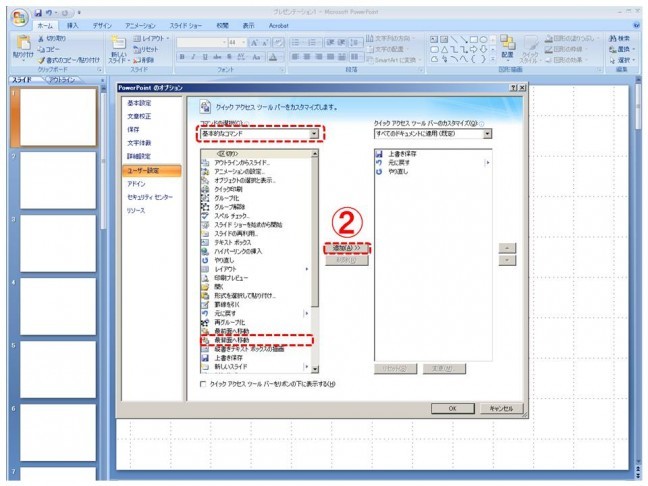Select 上書き保存 in the right toolbar list

400,155
